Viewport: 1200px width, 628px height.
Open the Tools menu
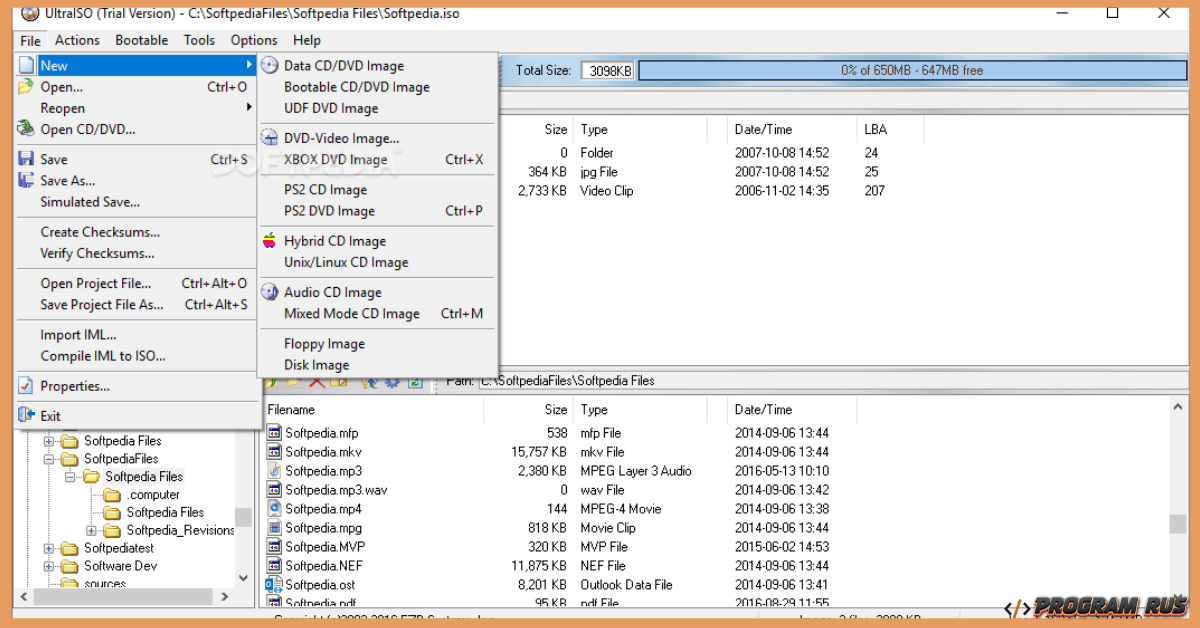198,40
